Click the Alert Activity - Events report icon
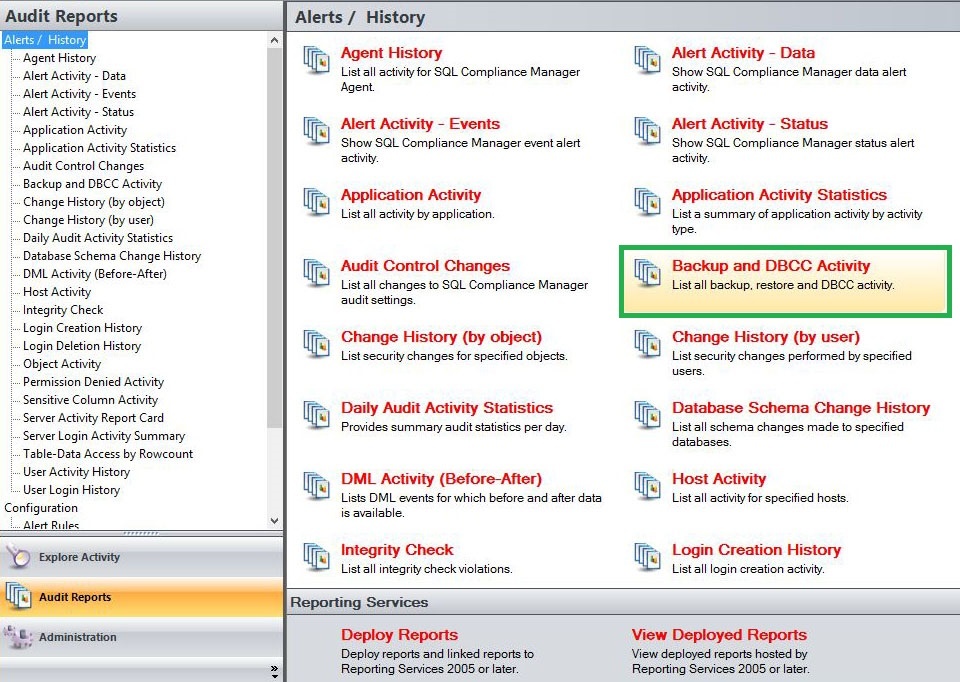960x682 pixels. click(317, 131)
